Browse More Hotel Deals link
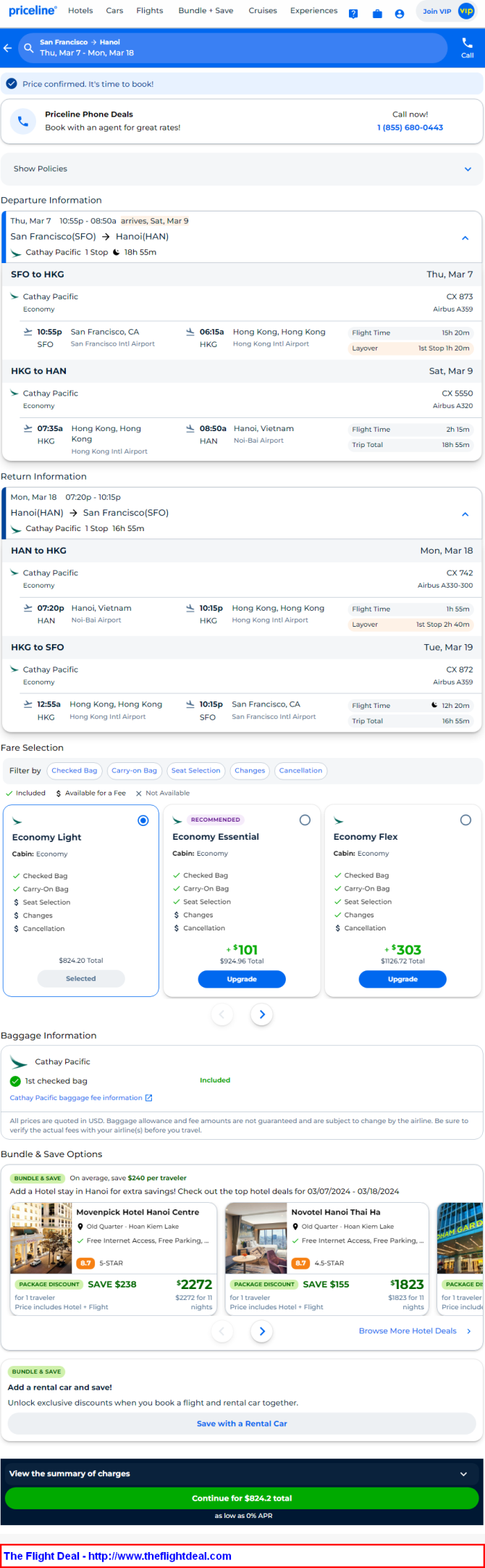This screenshot has width=485, height=1568. (415, 1331)
